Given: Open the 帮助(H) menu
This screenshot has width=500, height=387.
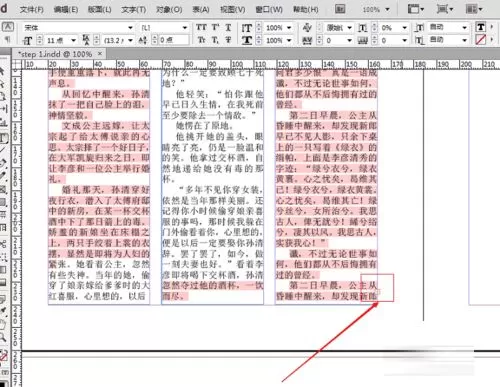Looking at the screenshot, I should [305, 10].
